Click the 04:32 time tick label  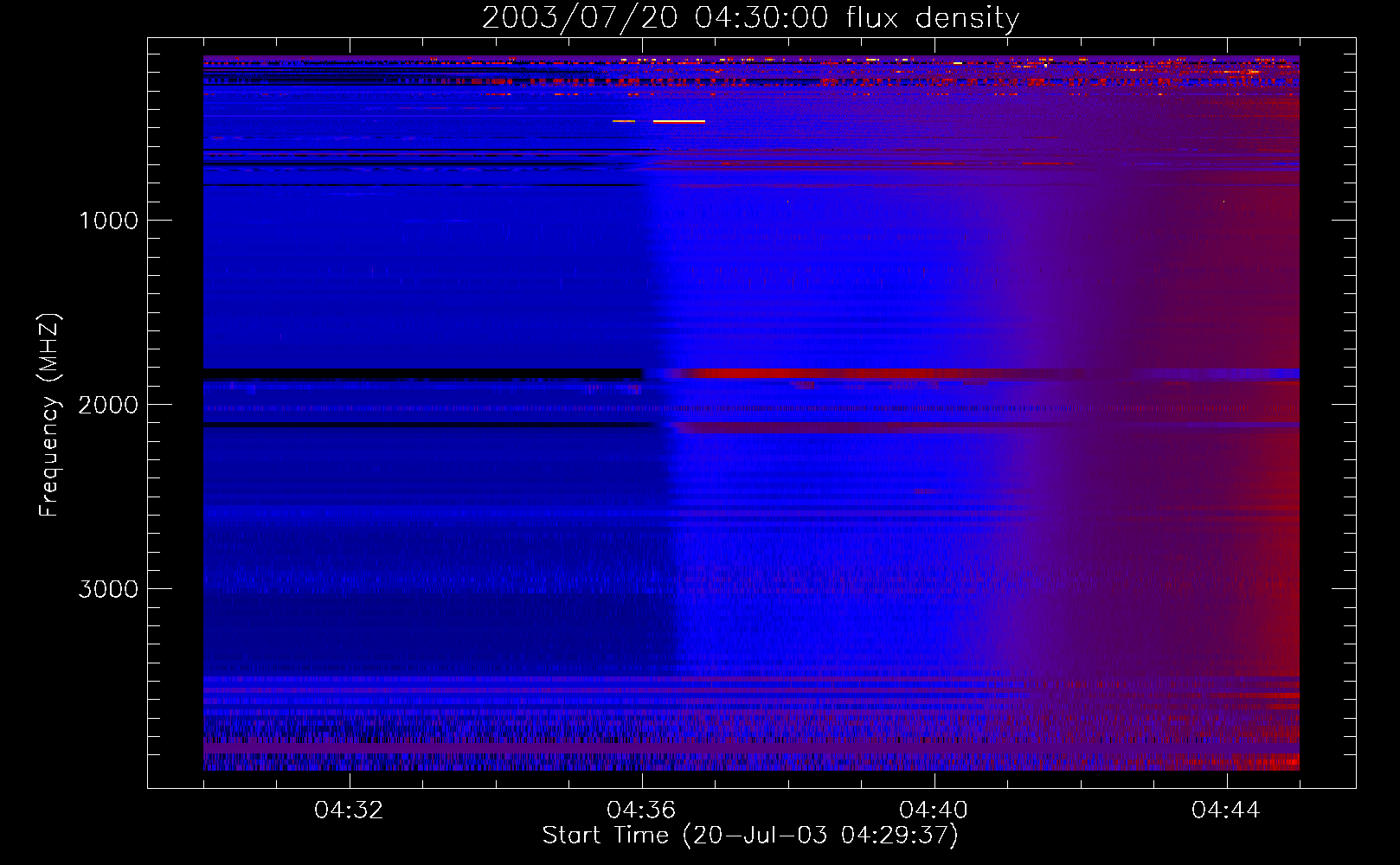pos(350,811)
